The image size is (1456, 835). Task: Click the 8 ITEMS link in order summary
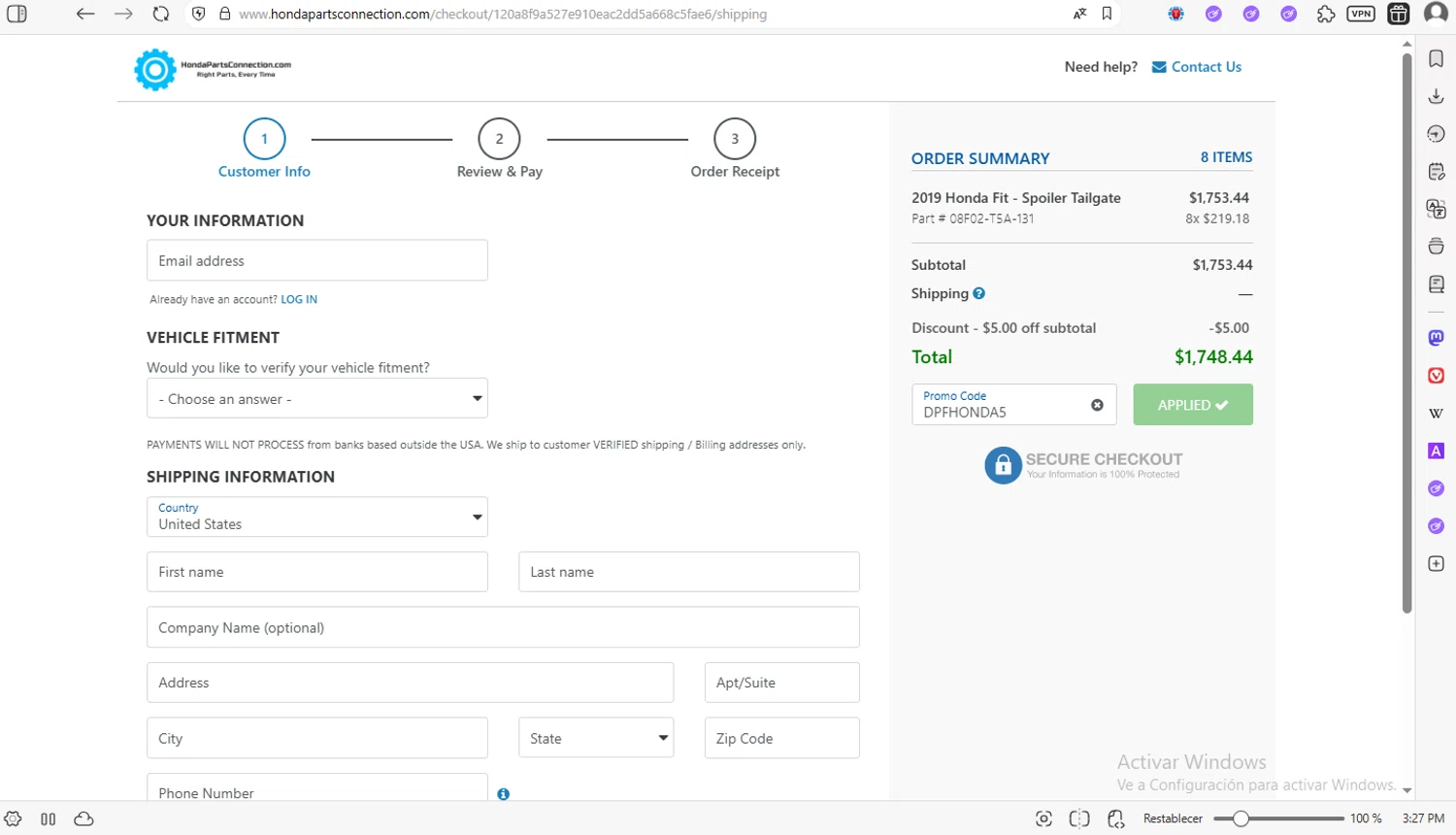click(x=1226, y=157)
